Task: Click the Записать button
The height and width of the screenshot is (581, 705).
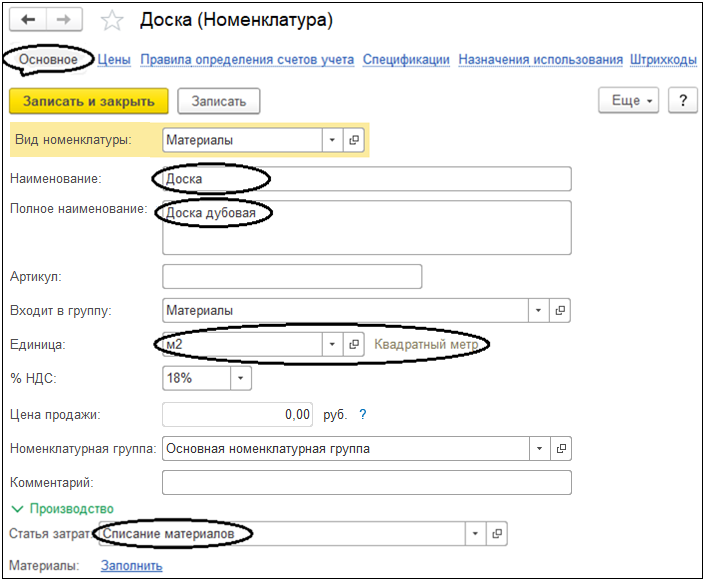Action: pyautogui.click(x=219, y=101)
